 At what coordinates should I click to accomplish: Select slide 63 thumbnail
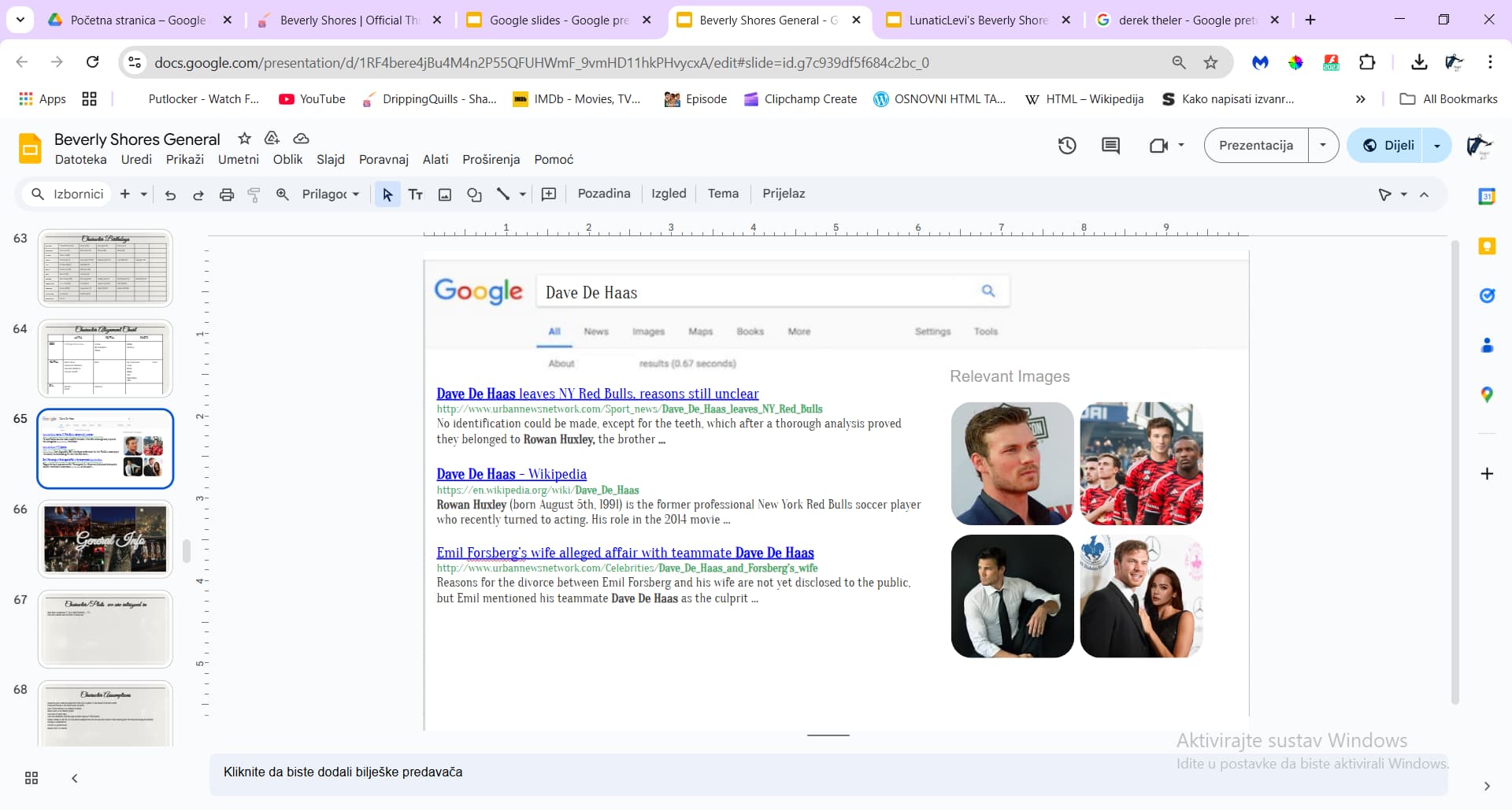click(105, 268)
